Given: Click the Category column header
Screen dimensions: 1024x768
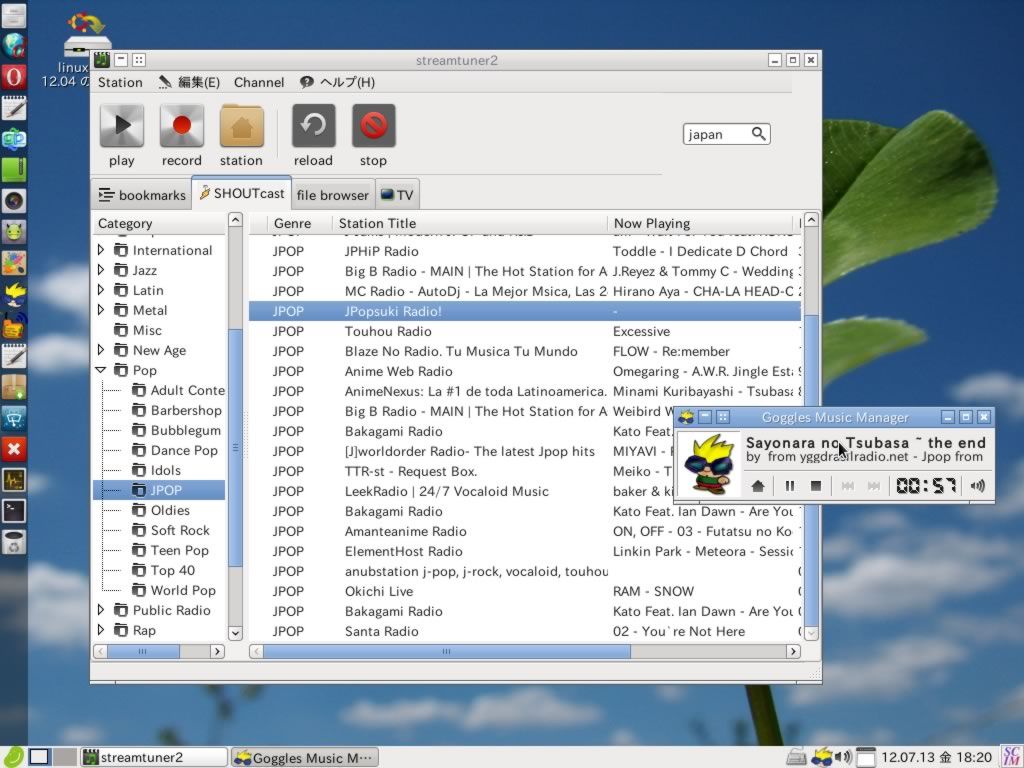Looking at the screenshot, I should (x=160, y=223).
